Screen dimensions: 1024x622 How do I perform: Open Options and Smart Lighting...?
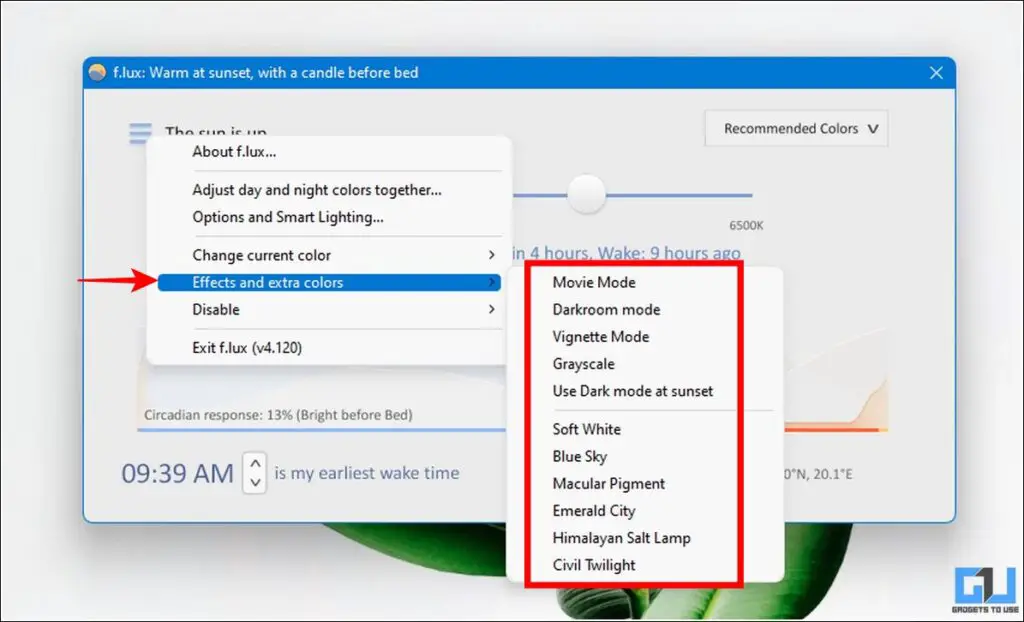329,217
